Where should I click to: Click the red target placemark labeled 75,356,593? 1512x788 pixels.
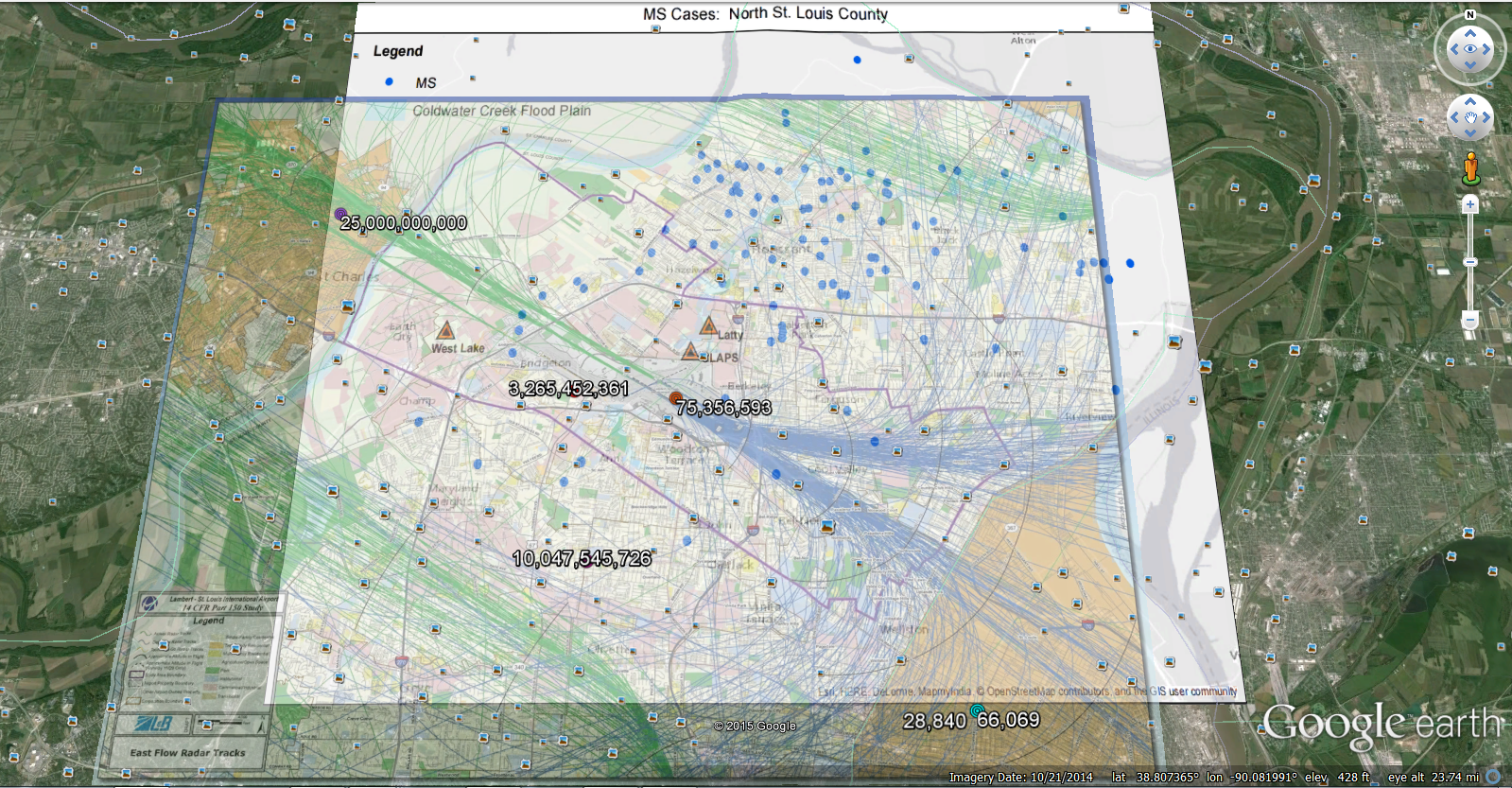tap(675, 398)
